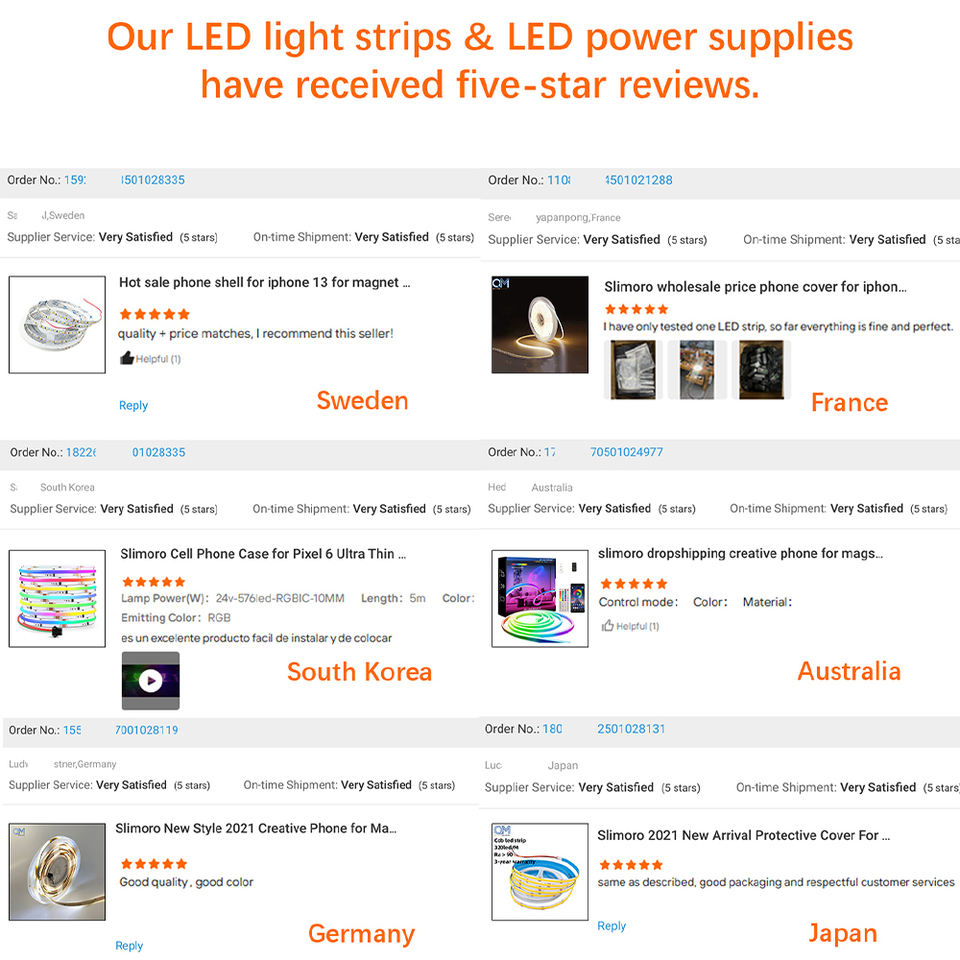
Task: Click the star rating in the South Korea review
Action: tap(154, 582)
